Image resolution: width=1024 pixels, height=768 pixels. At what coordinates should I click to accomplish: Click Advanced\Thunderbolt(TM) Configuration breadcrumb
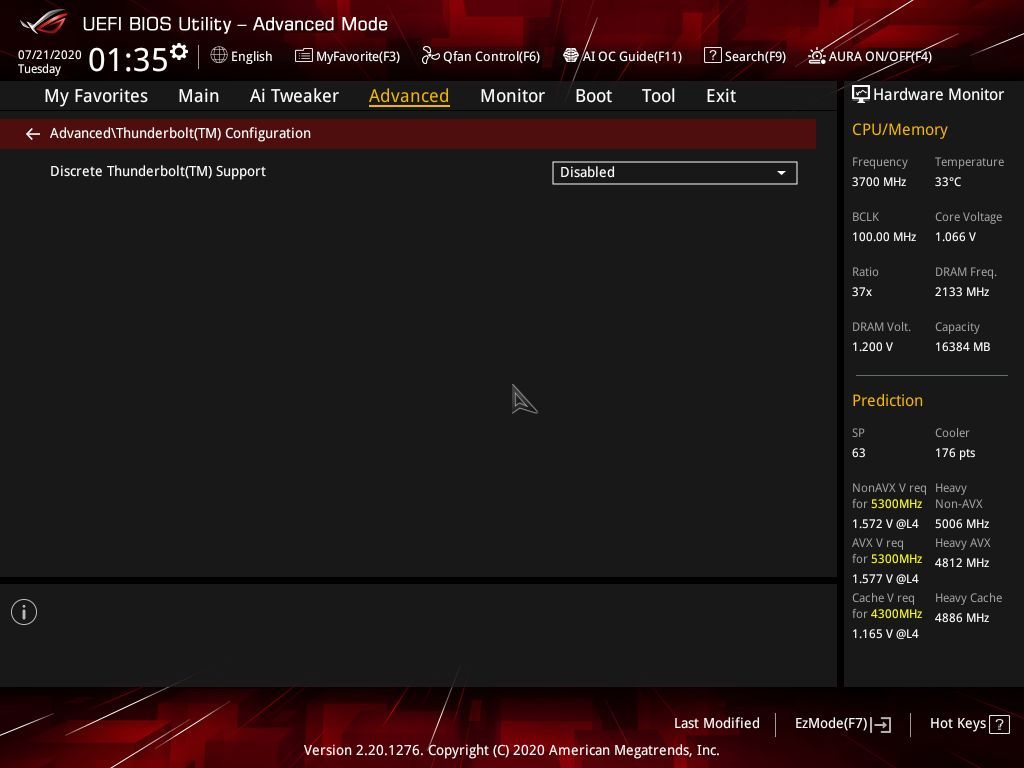point(180,133)
